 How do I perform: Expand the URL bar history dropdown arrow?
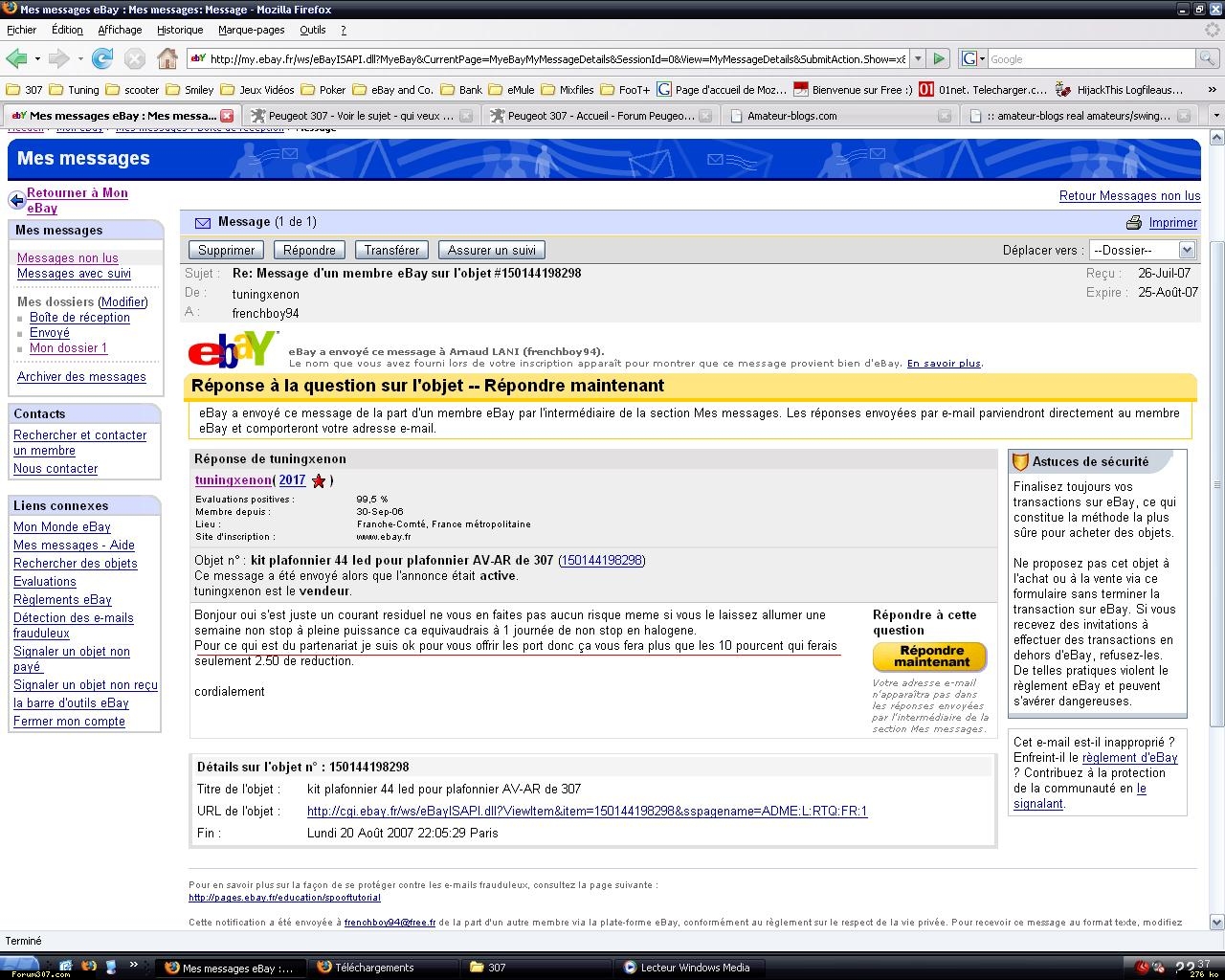point(918,59)
